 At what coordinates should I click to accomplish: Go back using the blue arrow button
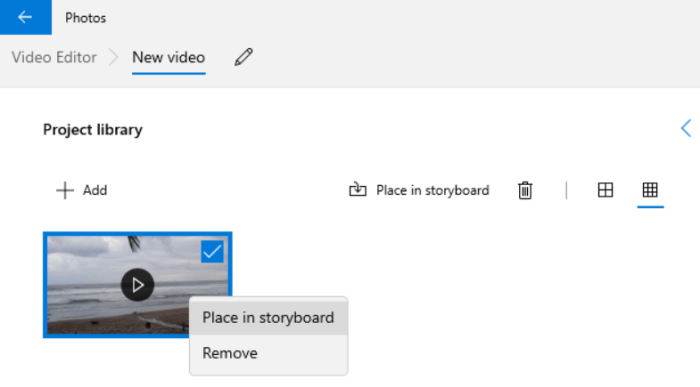[25, 17]
